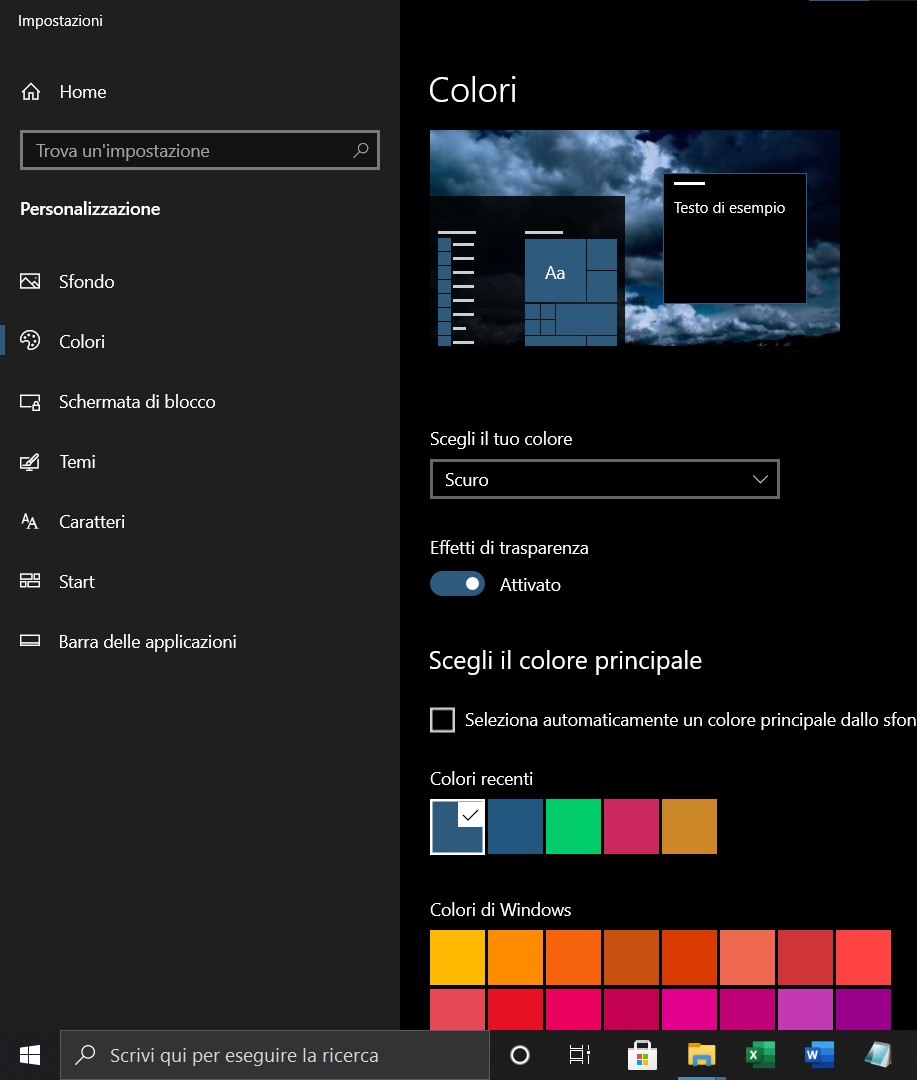Click the Sfondo picture icon

[x=30, y=281]
